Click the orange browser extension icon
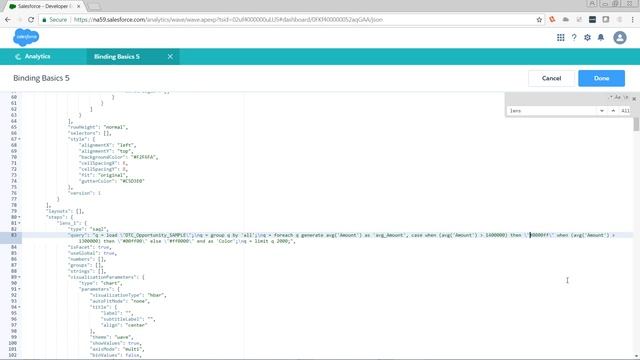The width and height of the screenshot is (640, 360). coord(552,19)
